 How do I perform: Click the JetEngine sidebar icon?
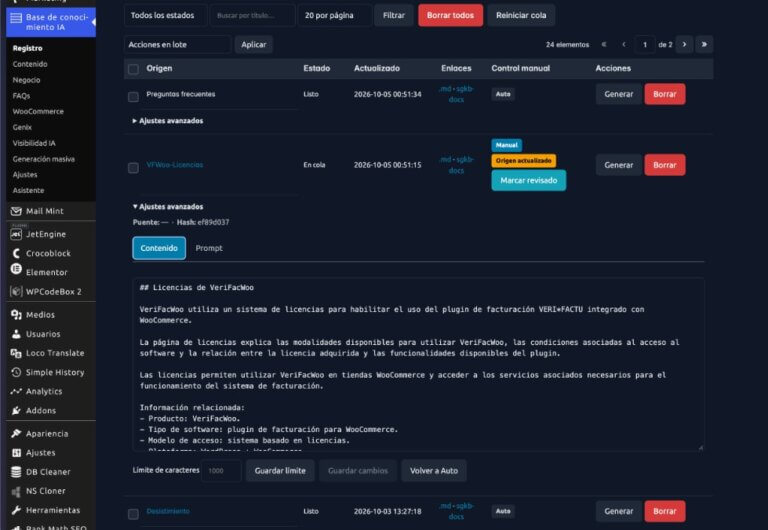16,234
